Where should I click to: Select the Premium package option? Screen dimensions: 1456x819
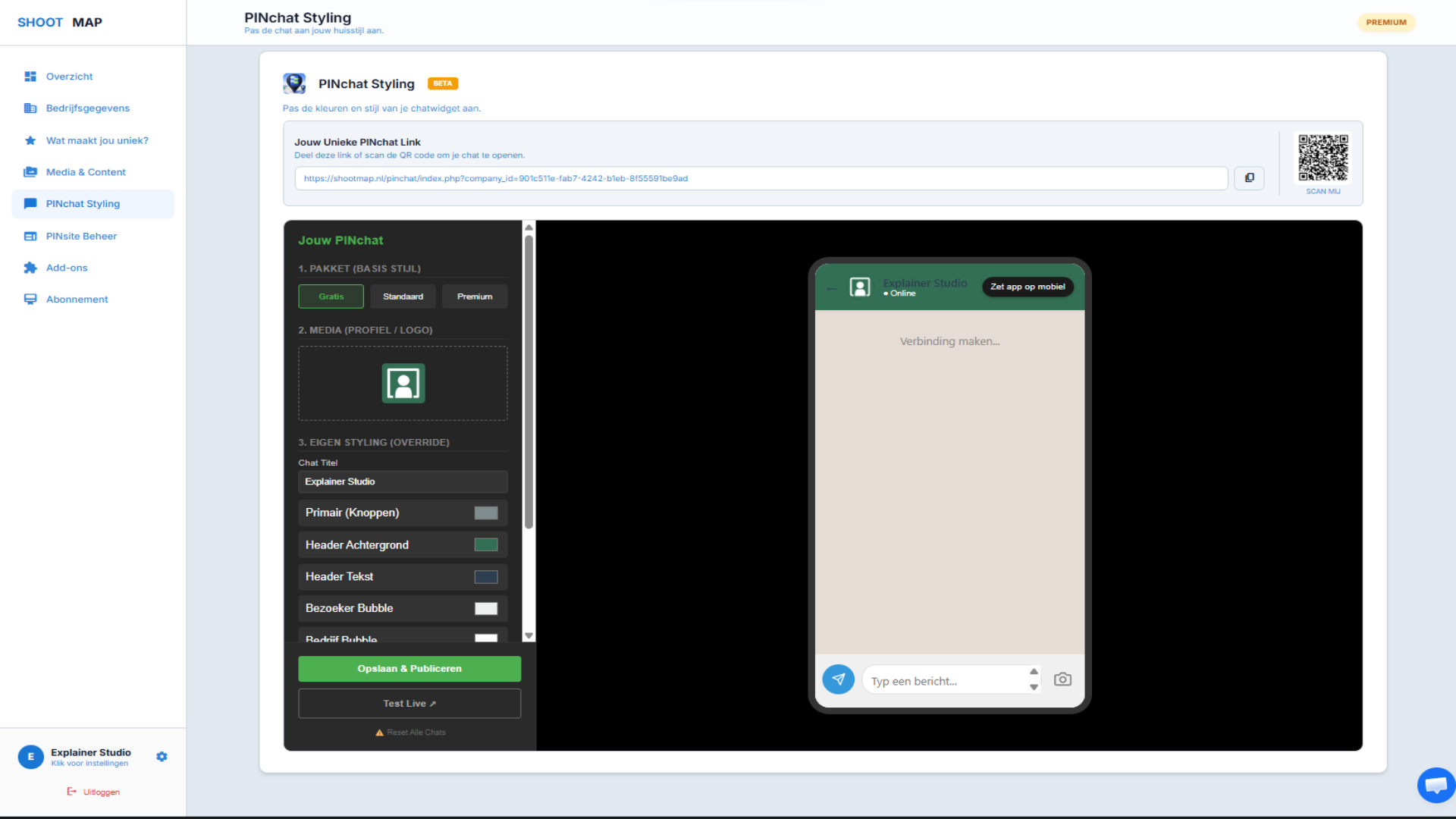tap(475, 297)
